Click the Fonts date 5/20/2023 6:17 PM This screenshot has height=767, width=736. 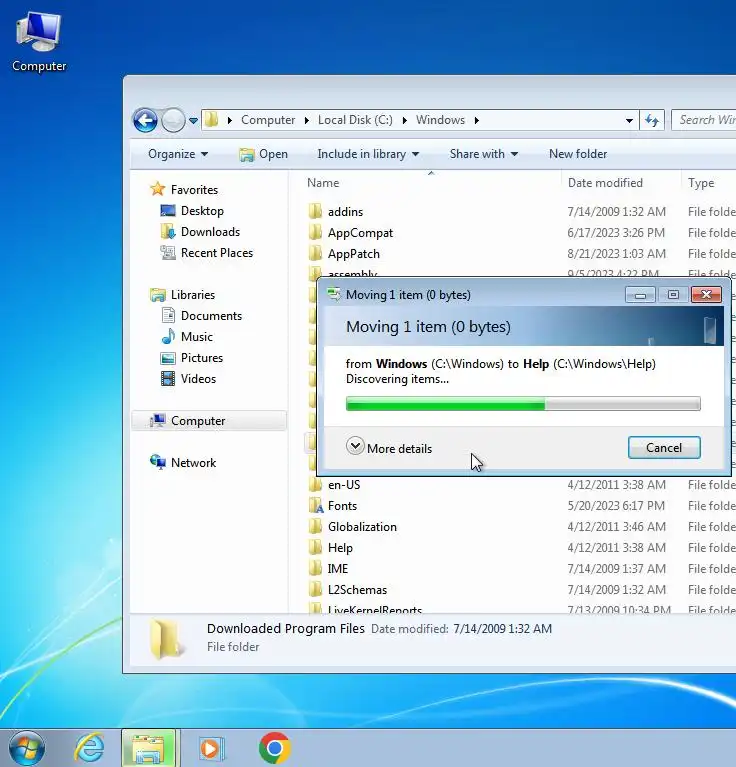(x=616, y=506)
